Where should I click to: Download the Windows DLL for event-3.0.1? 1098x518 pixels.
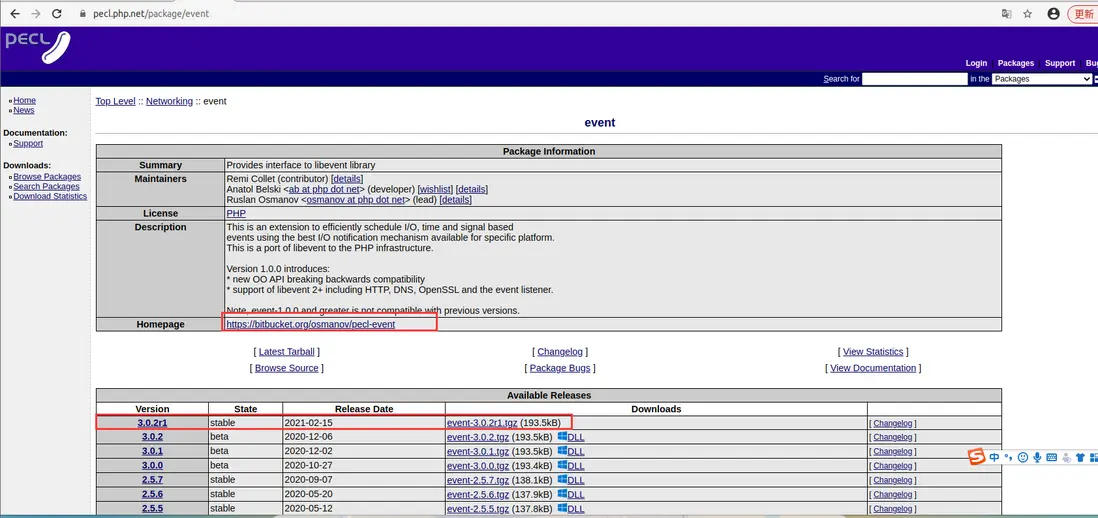point(571,452)
